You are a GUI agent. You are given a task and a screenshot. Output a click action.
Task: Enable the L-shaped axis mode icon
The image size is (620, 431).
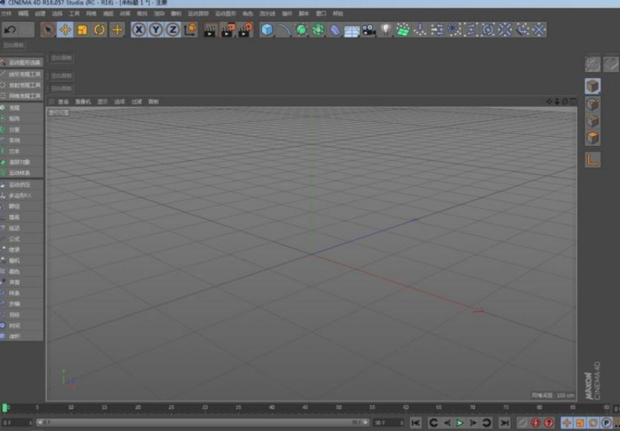(592, 160)
